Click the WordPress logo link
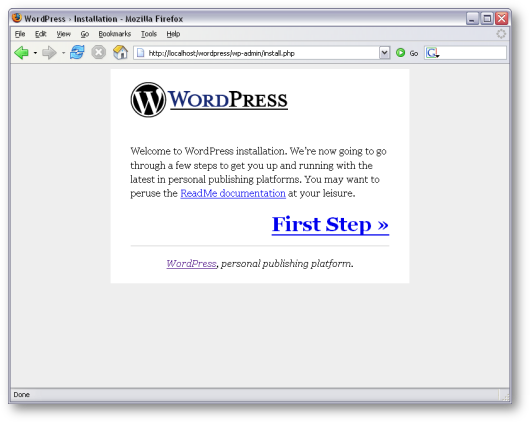Viewport: 530px width, 422px height. [x=209, y=100]
